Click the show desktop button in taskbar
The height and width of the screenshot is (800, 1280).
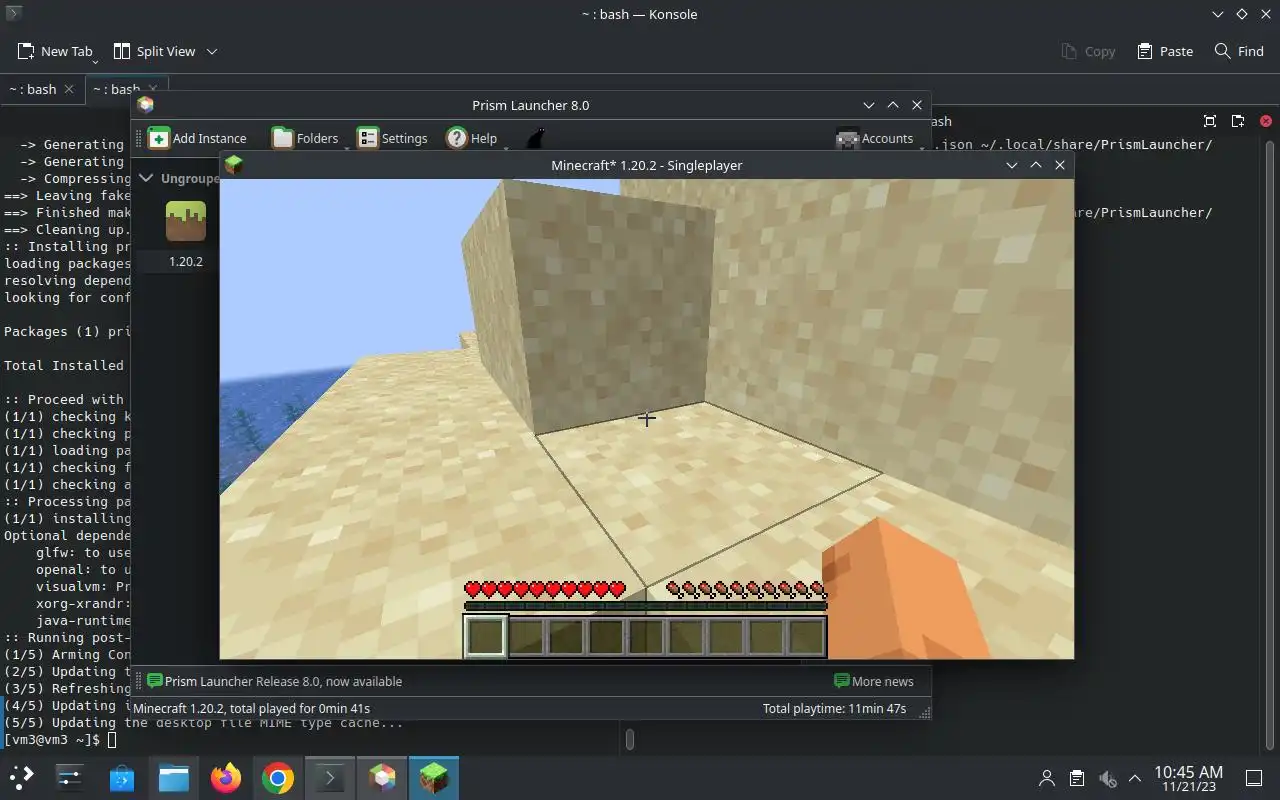click(1253, 778)
